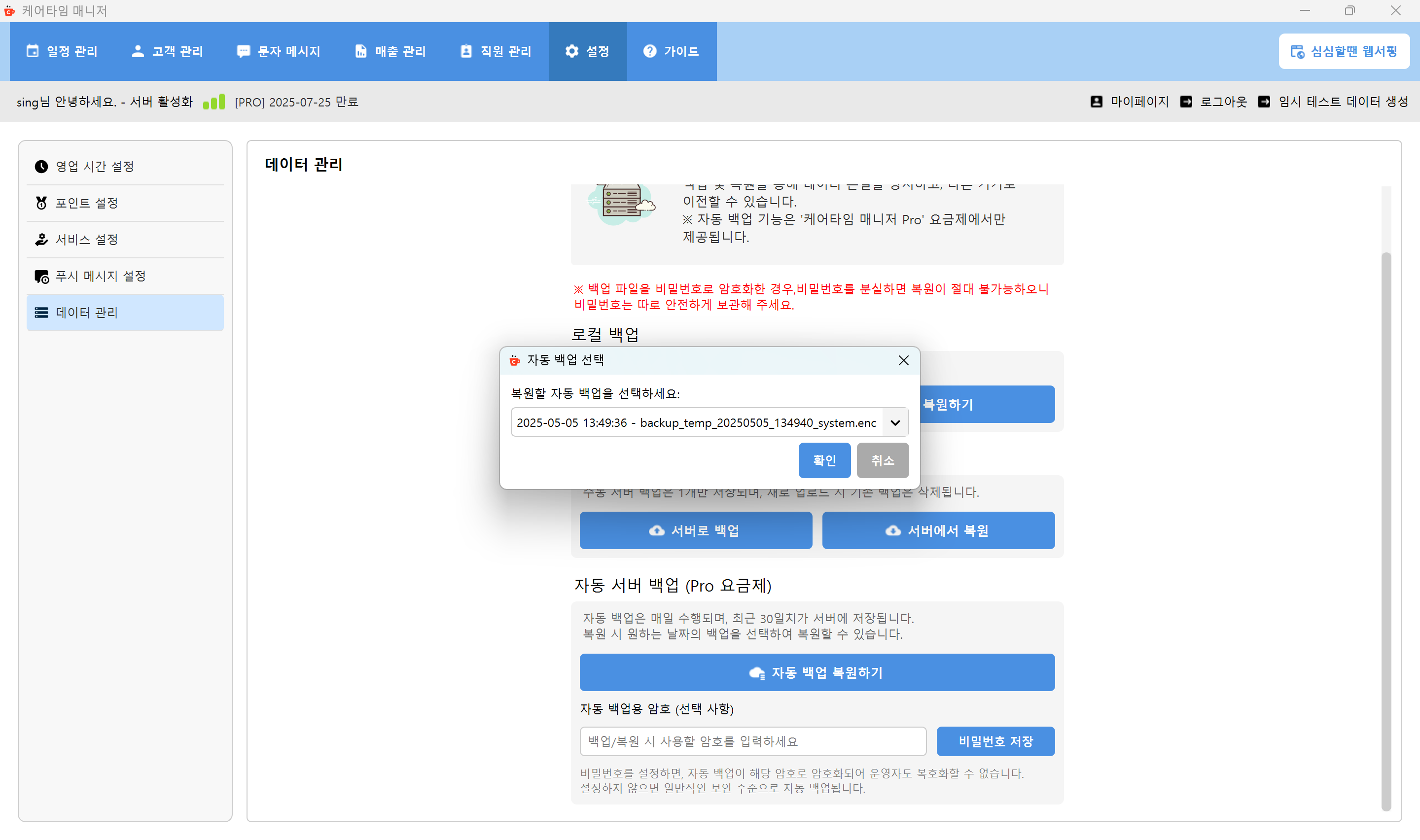Cancel with the 취소 button
1420x840 pixels.
883,461
